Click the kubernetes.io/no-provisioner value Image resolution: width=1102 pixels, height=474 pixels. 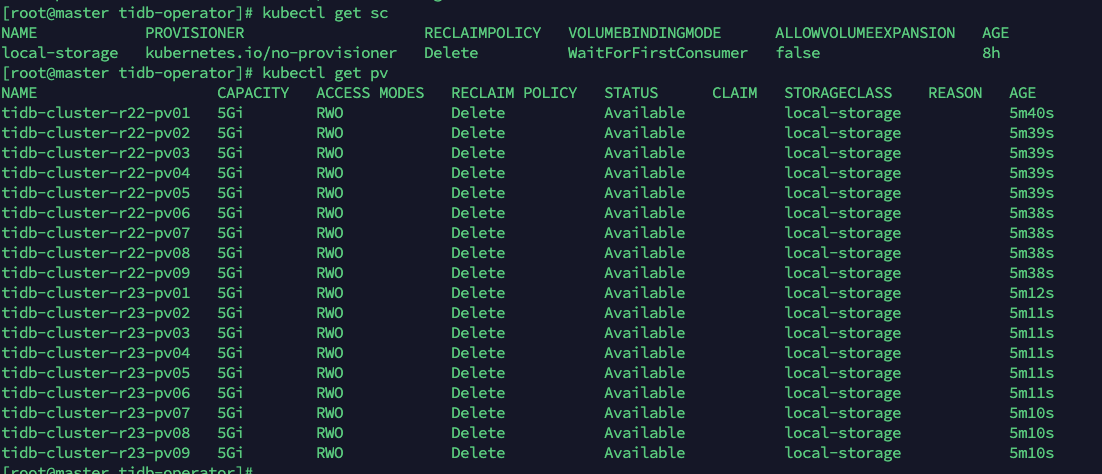coord(271,53)
